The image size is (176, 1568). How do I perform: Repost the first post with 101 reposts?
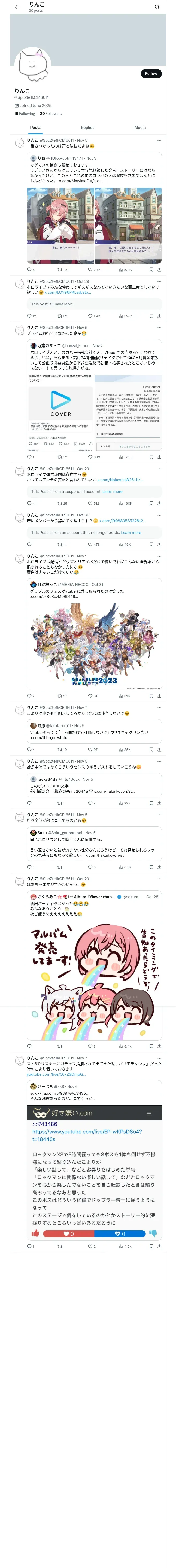coord(59,269)
